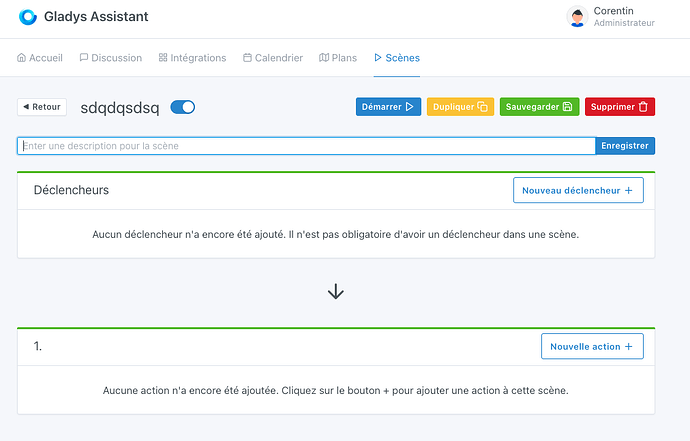Save the scene using Sauvegarder
690x441 pixels.
(538, 107)
